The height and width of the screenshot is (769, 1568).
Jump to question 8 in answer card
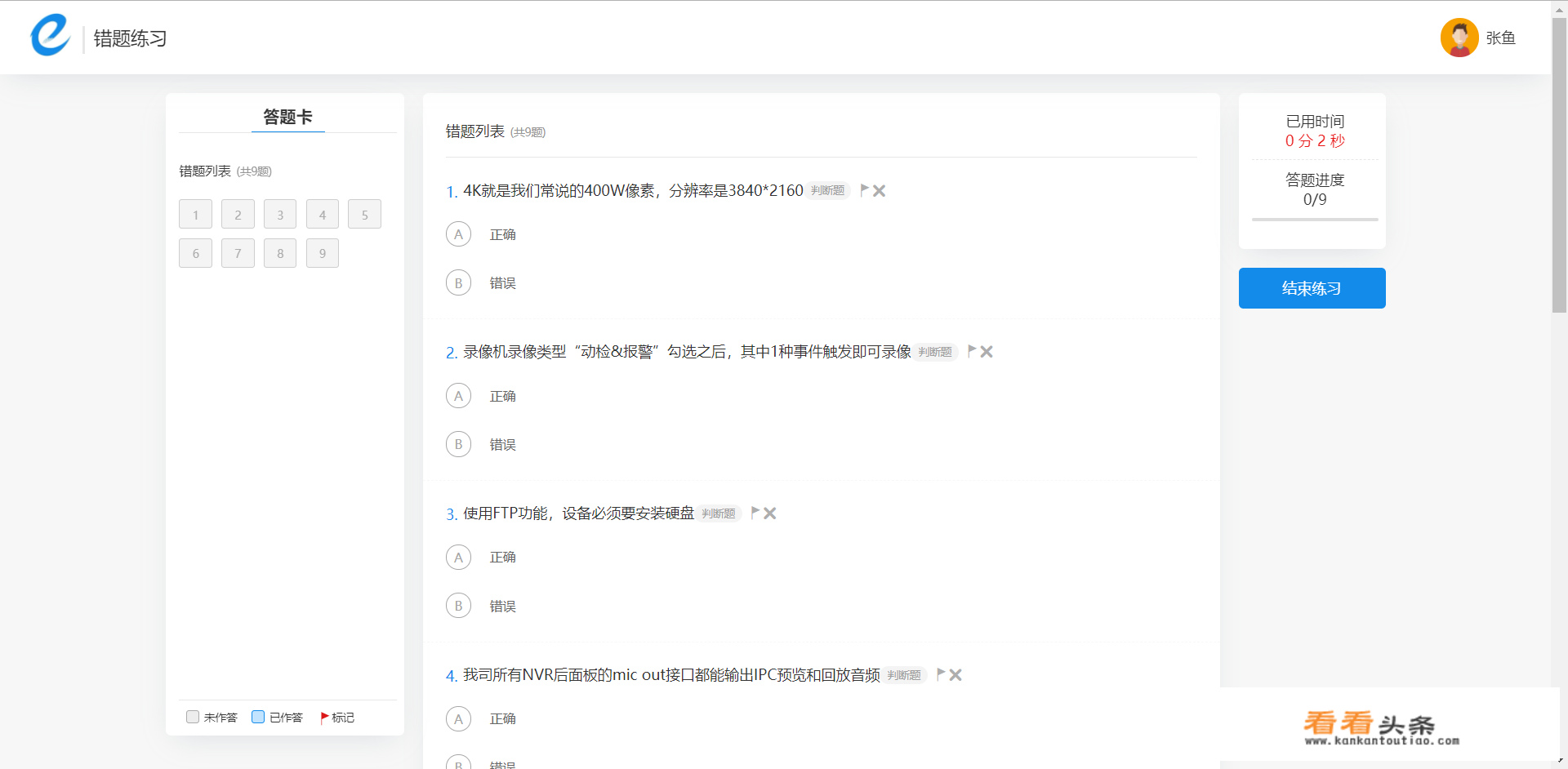pyautogui.click(x=280, y=253)
